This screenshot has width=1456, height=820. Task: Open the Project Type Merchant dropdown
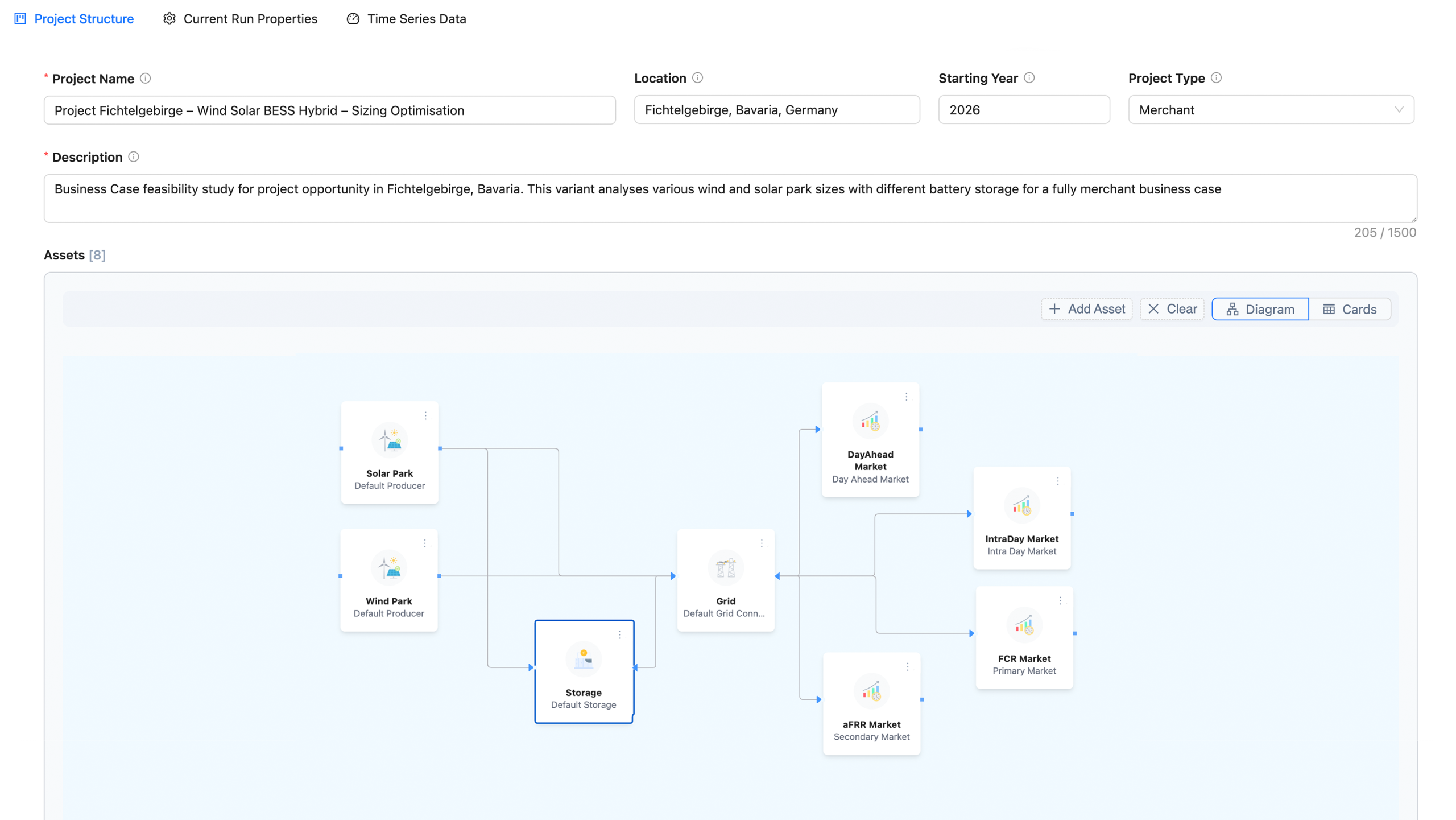coord(1271,110)
